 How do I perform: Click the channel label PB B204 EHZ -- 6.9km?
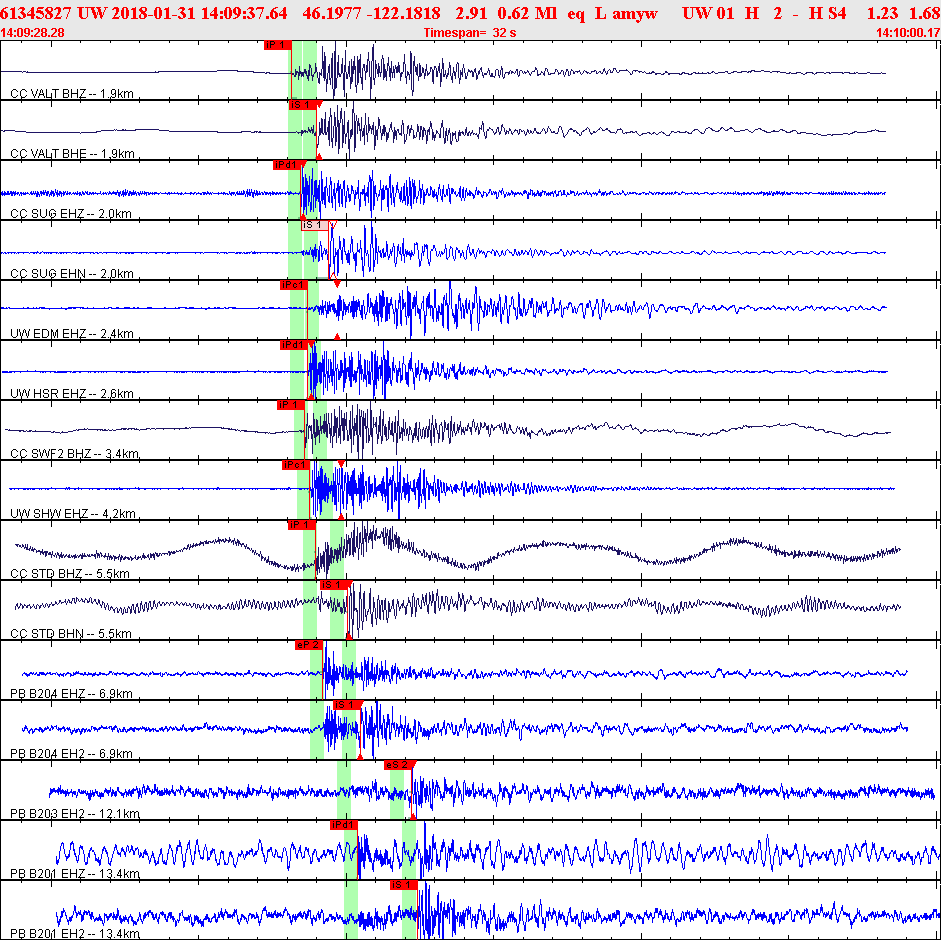pos(71,694)
